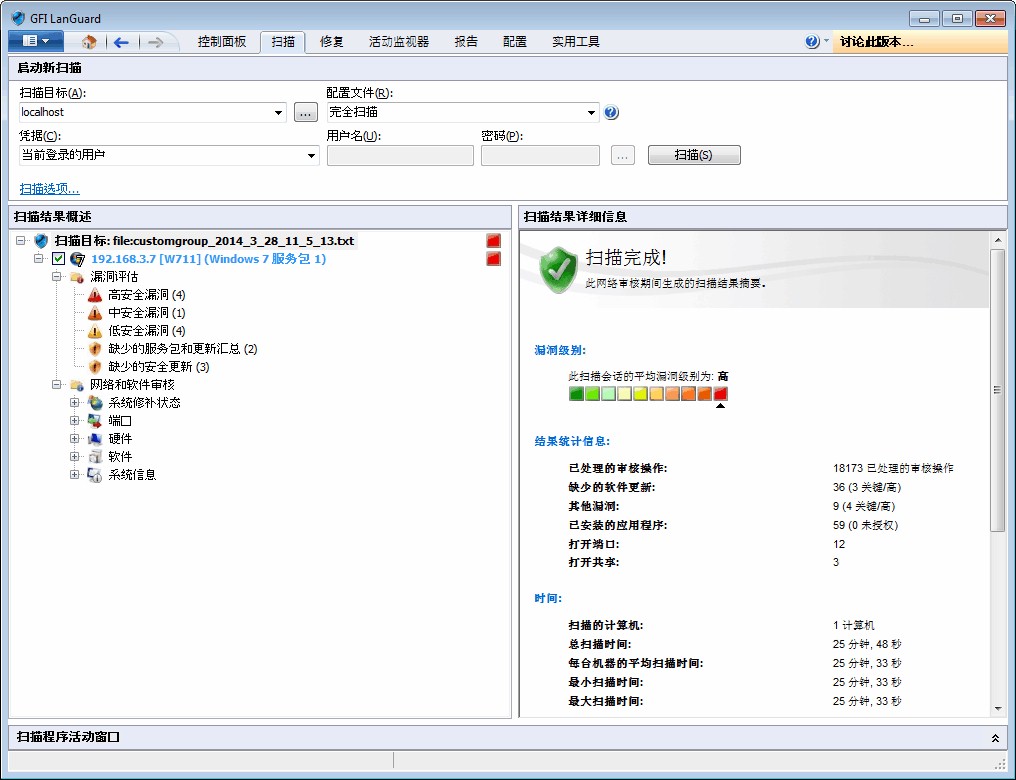Screen dimensions: 1016x780
Task: Click the red square in vulnerability level bar
Action: pos(720,393)
